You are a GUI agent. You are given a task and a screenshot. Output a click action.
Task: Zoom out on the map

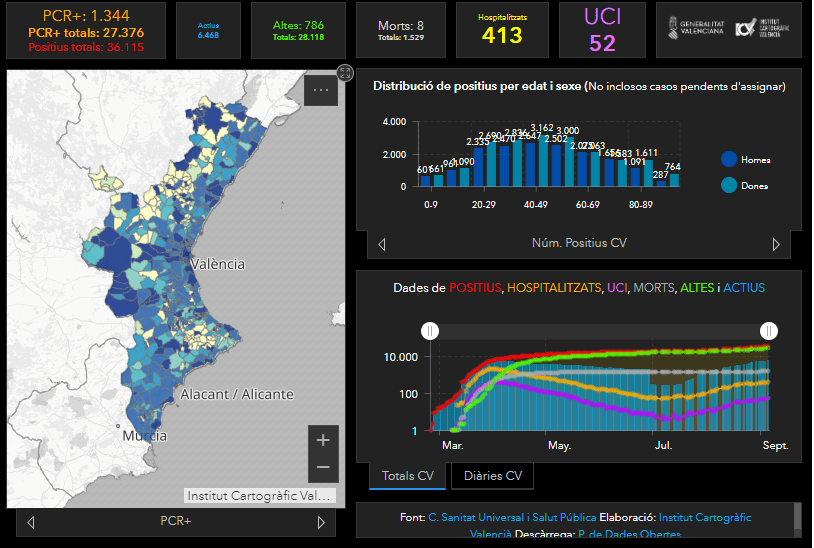point(322,467)
